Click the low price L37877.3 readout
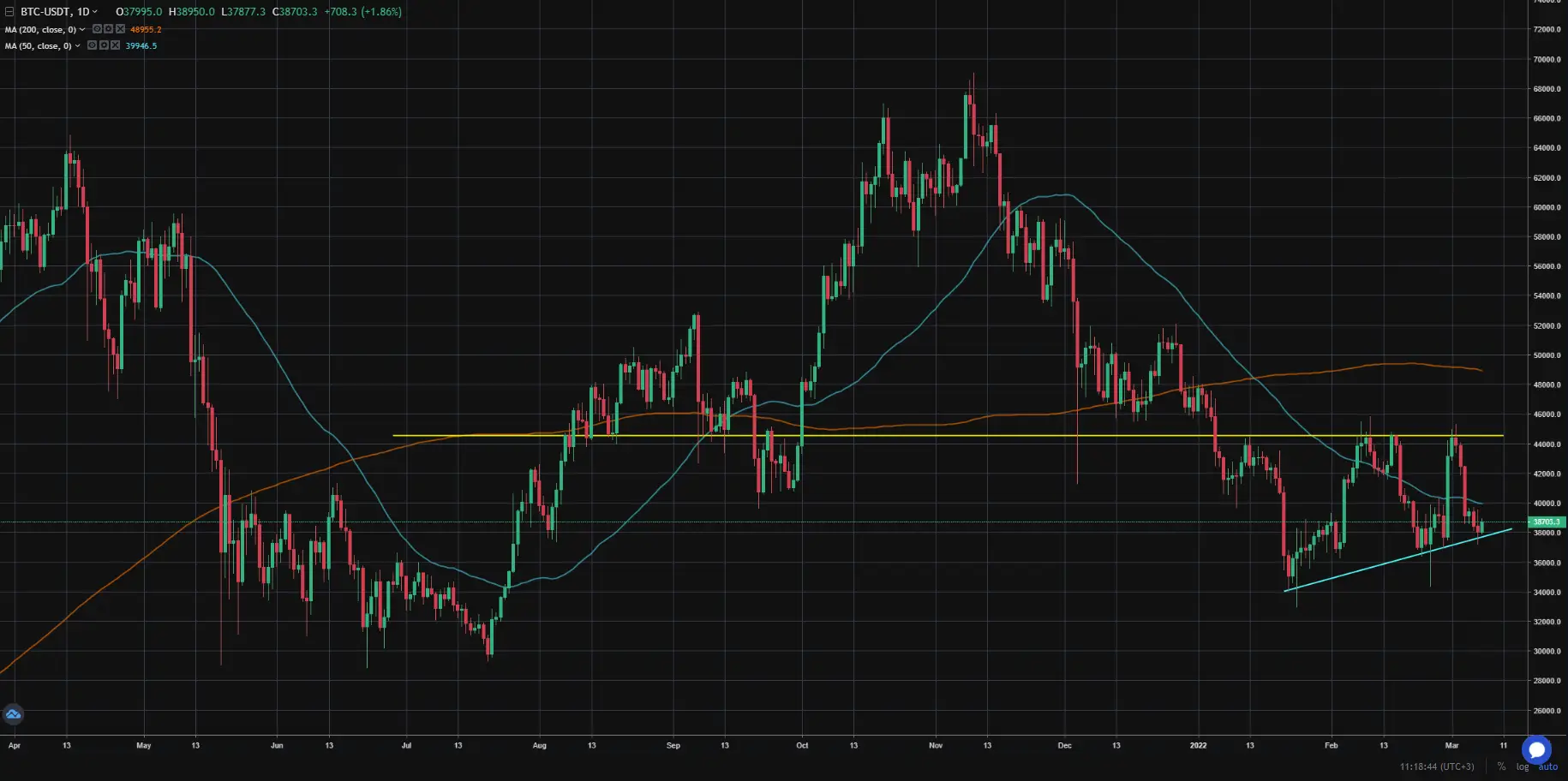 click(243, 12)
